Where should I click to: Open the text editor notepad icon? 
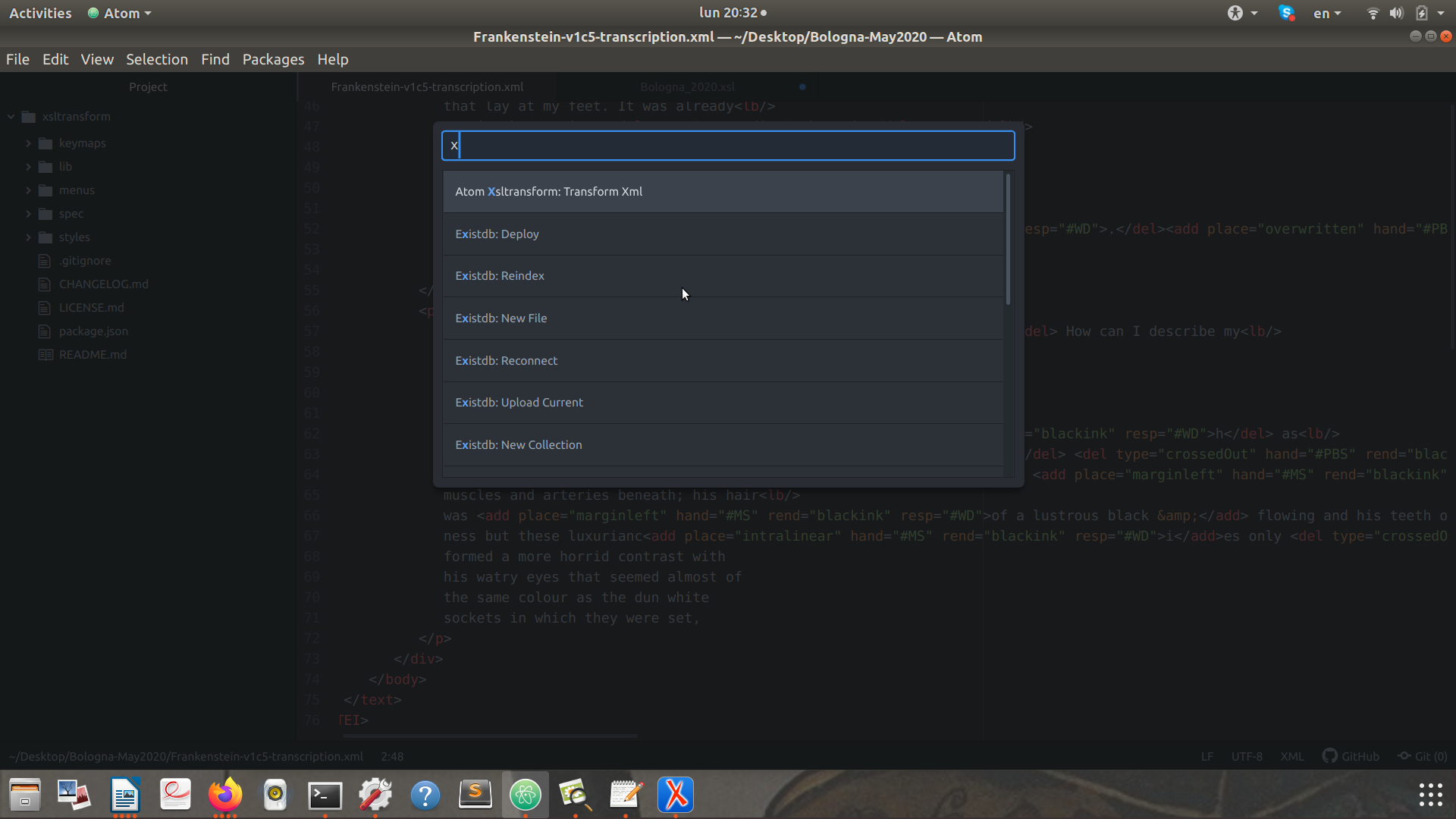(x=626, y=794)
